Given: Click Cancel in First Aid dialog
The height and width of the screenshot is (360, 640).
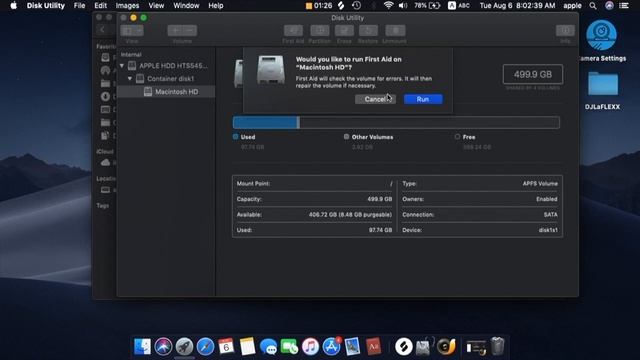Looking at the screenshot, I should point(375,99).
